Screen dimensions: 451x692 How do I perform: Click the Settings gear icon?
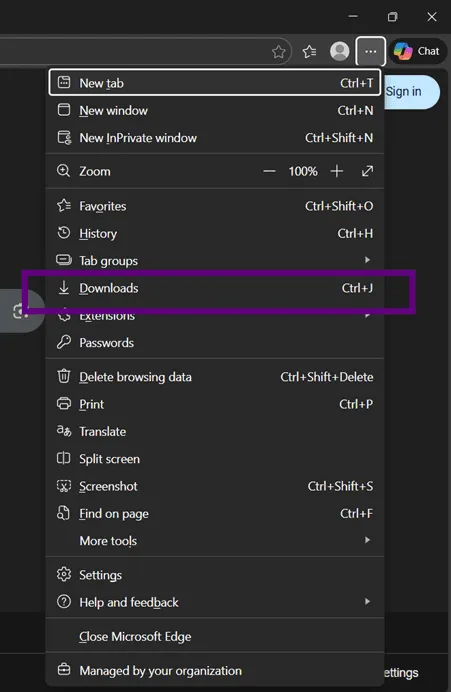coord(64,574)
